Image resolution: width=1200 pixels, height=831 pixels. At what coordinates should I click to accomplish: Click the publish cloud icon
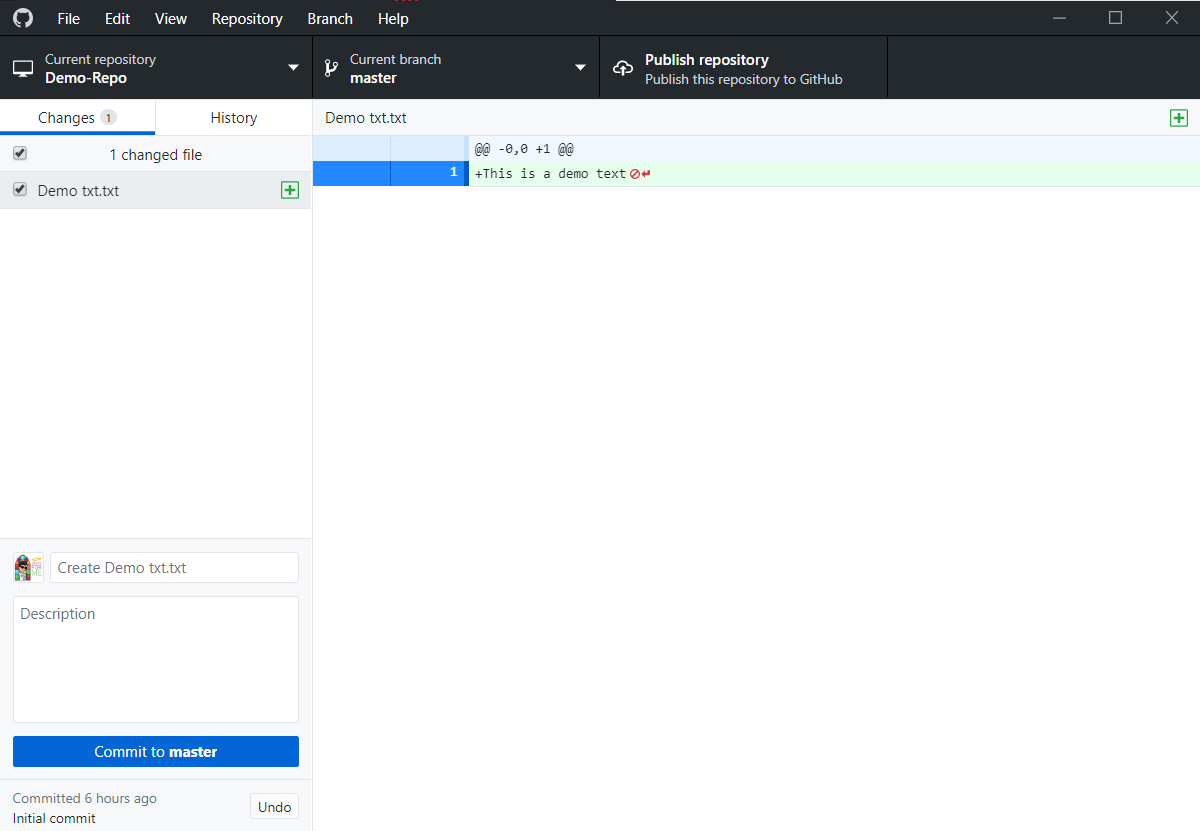point(622,67)
